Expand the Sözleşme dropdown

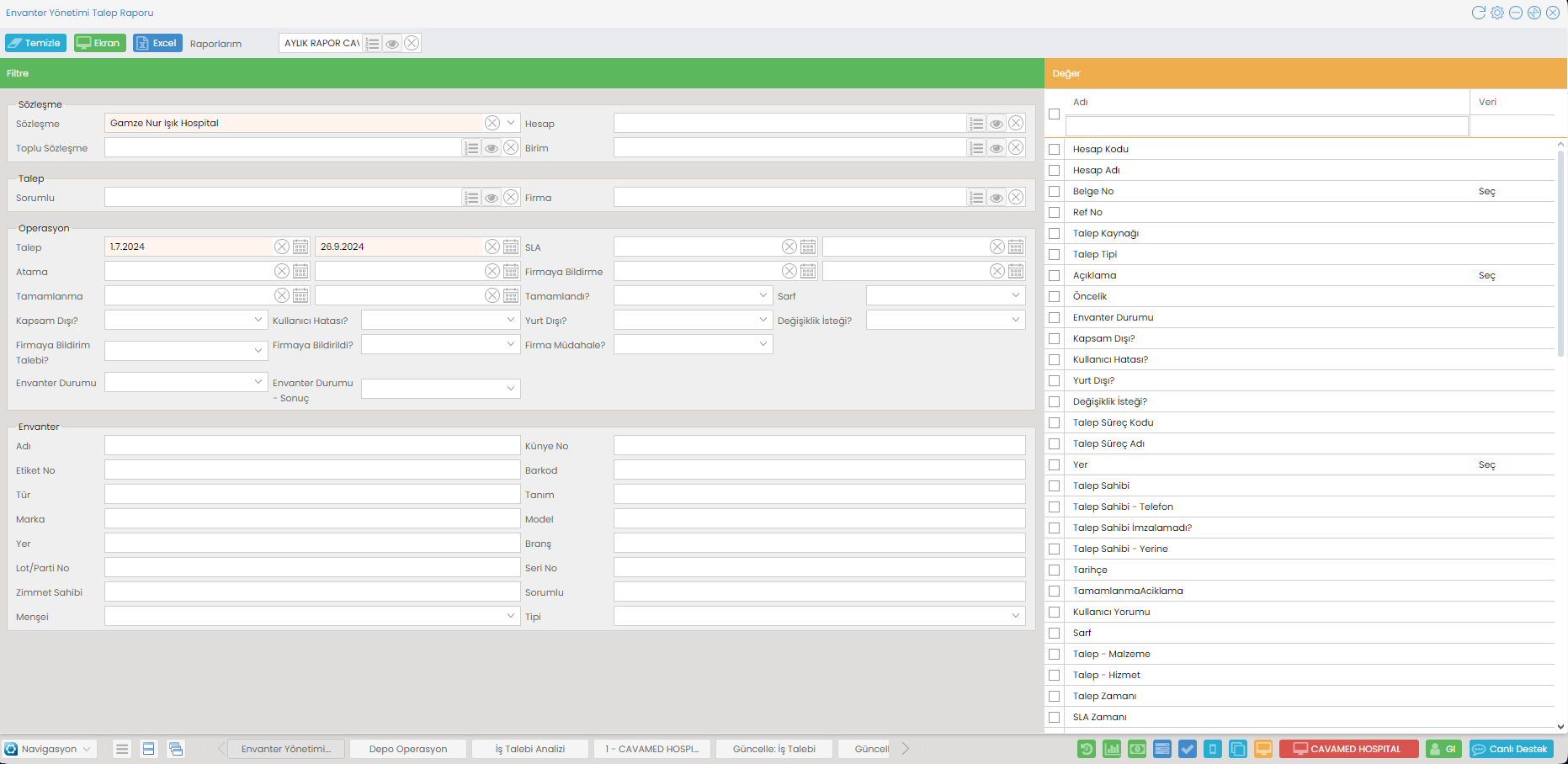pos(511,123)
